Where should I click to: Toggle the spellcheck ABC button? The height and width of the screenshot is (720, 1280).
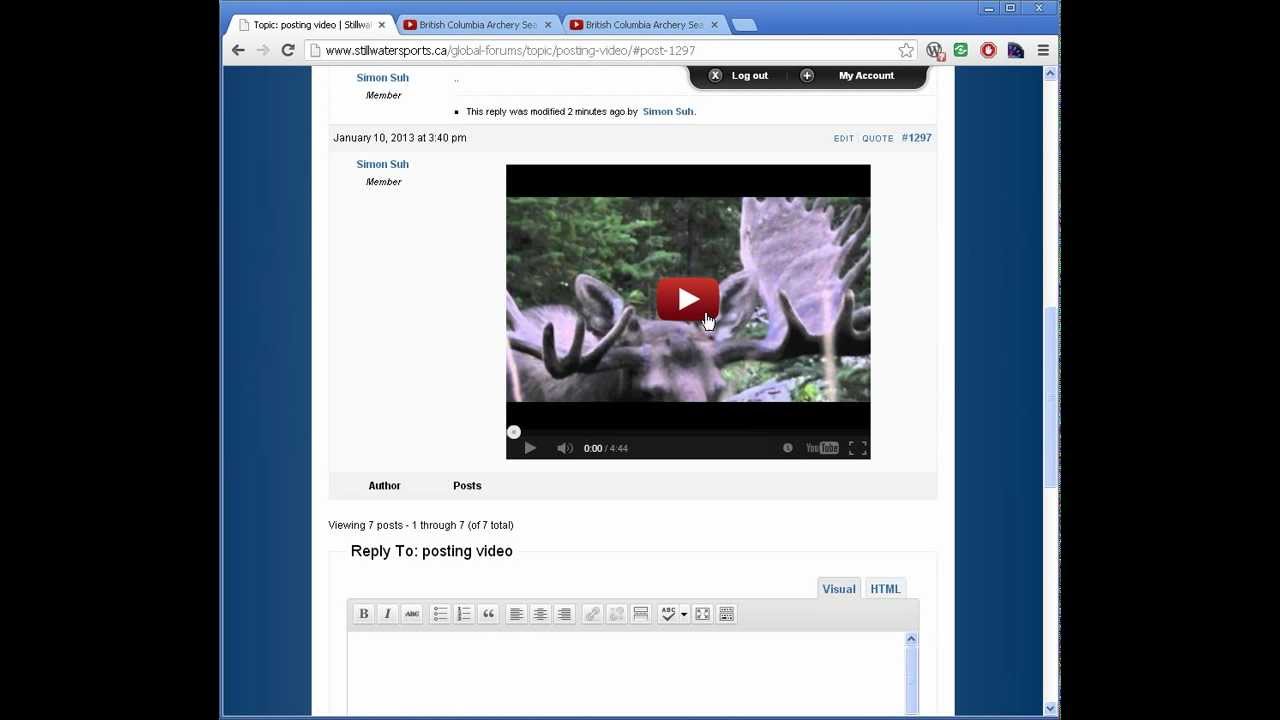coord(668,614)
